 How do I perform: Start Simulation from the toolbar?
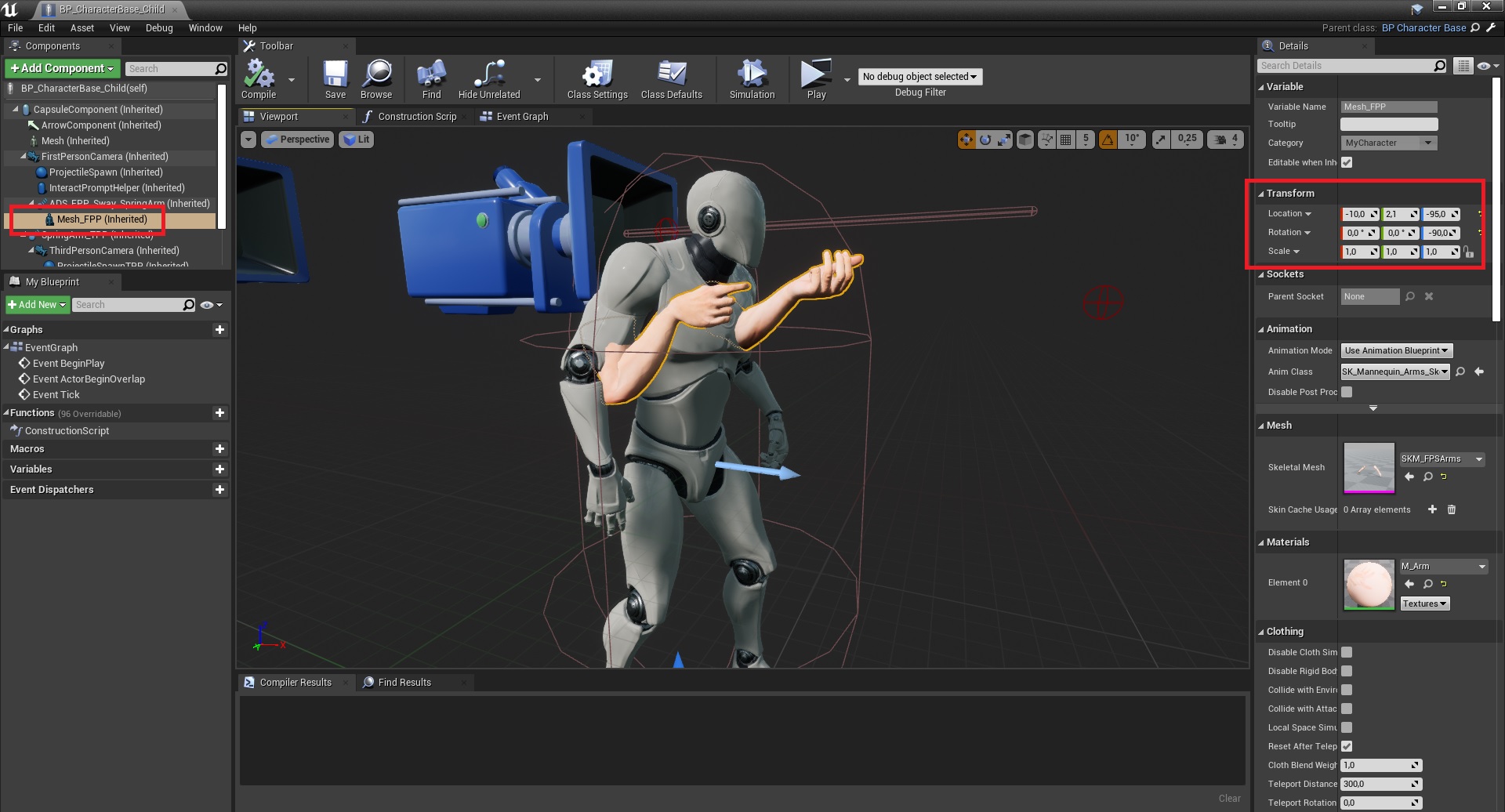pos(751,76)
